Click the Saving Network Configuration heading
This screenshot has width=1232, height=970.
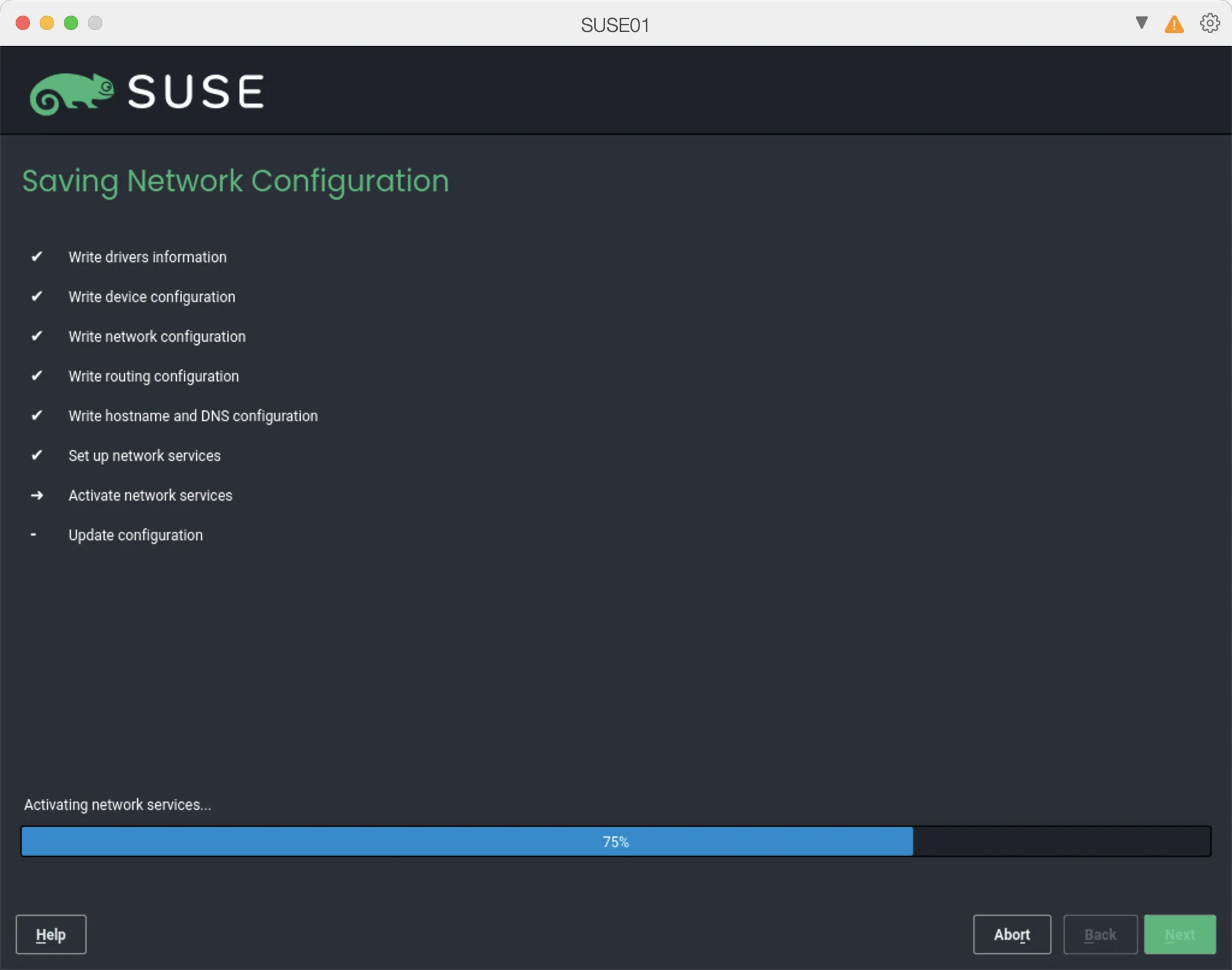pos(235,181)
